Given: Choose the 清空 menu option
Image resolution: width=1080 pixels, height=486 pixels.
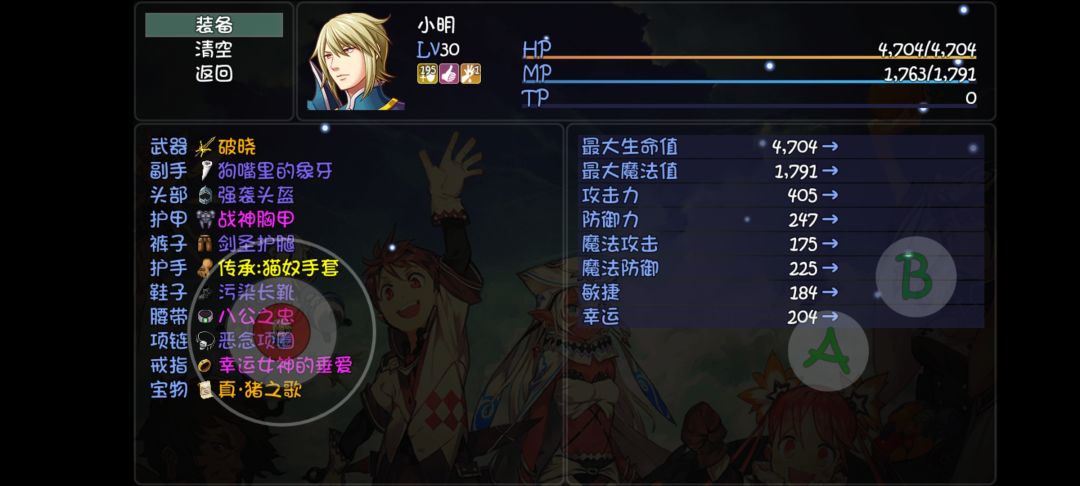Looking at the screenshot, I should click(214, 49).
